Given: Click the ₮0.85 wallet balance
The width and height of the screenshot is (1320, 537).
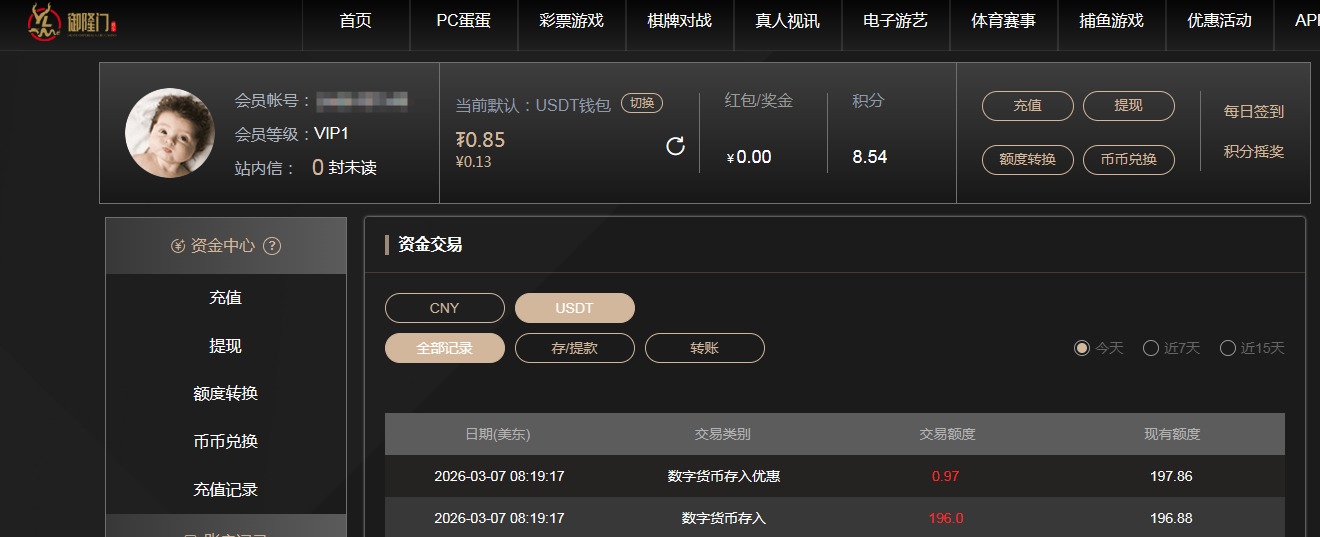Looking at the screenshot, I should pyautogui.click(x=481, y=140).
